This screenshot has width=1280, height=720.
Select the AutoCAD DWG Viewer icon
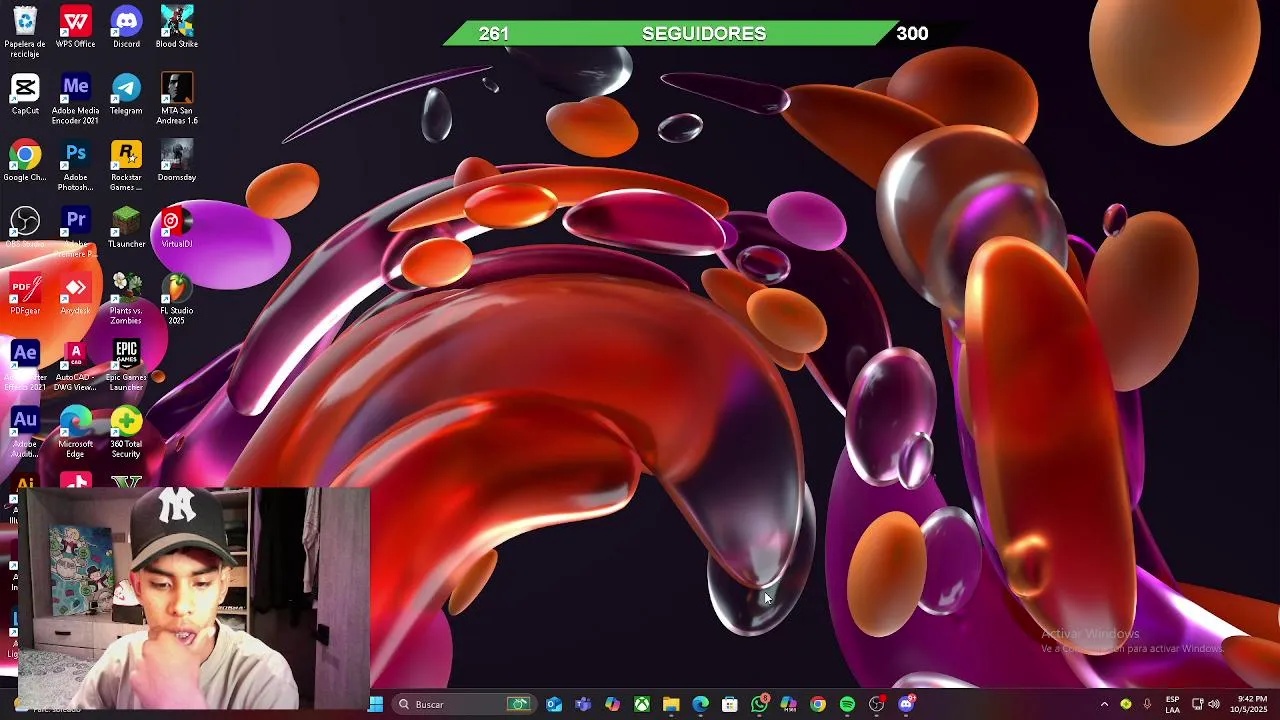point(75,365)
